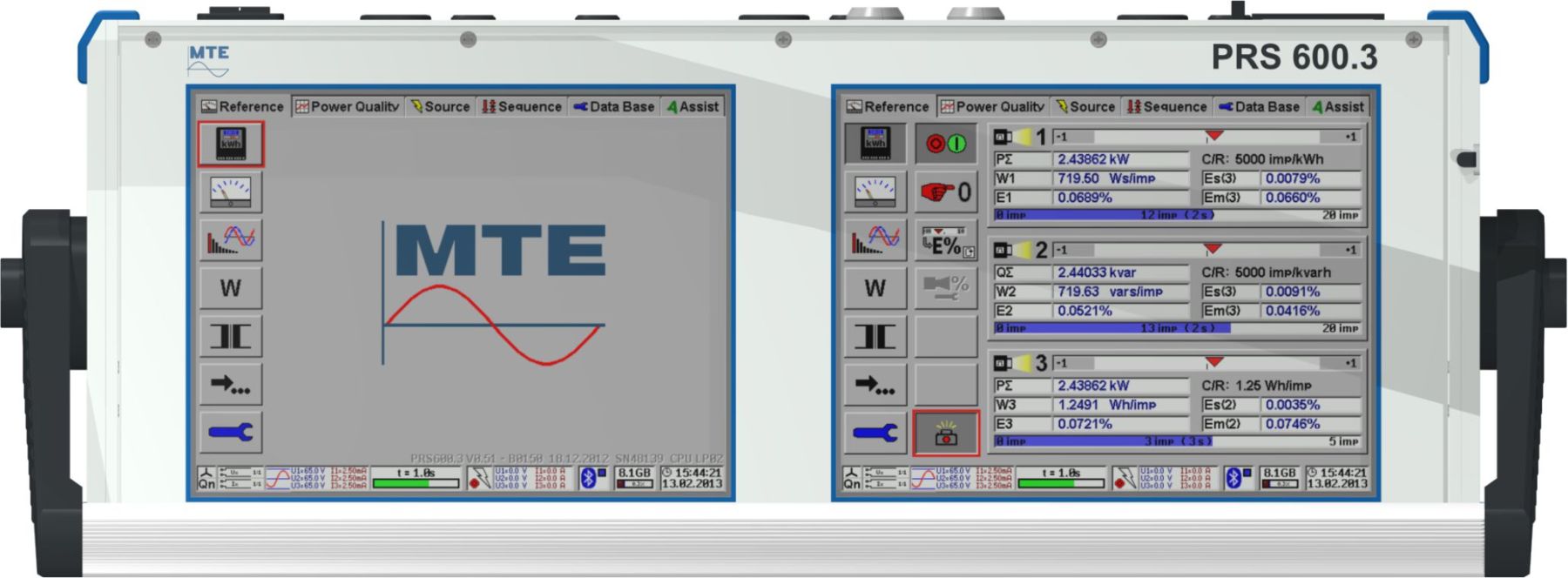Open Source tab on left screen
This screenshot has height=578, width=1568.
click(440, 106)
